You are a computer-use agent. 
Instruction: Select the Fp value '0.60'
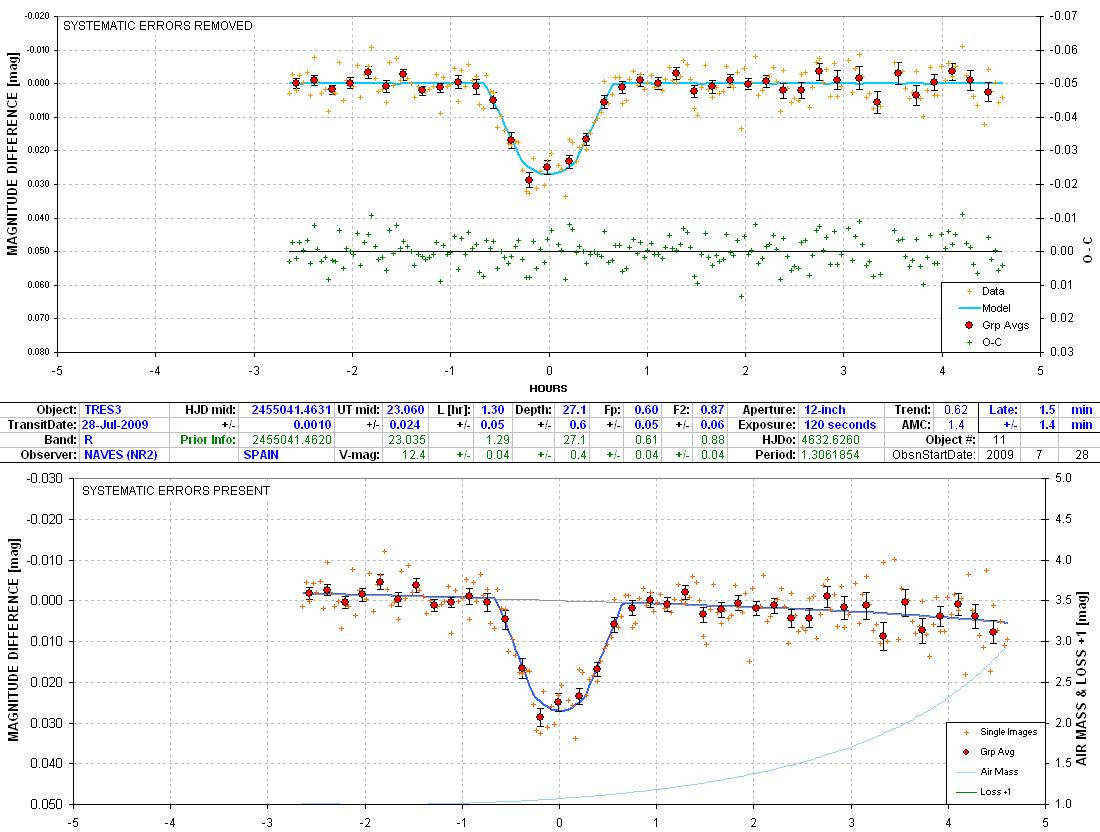646,410
